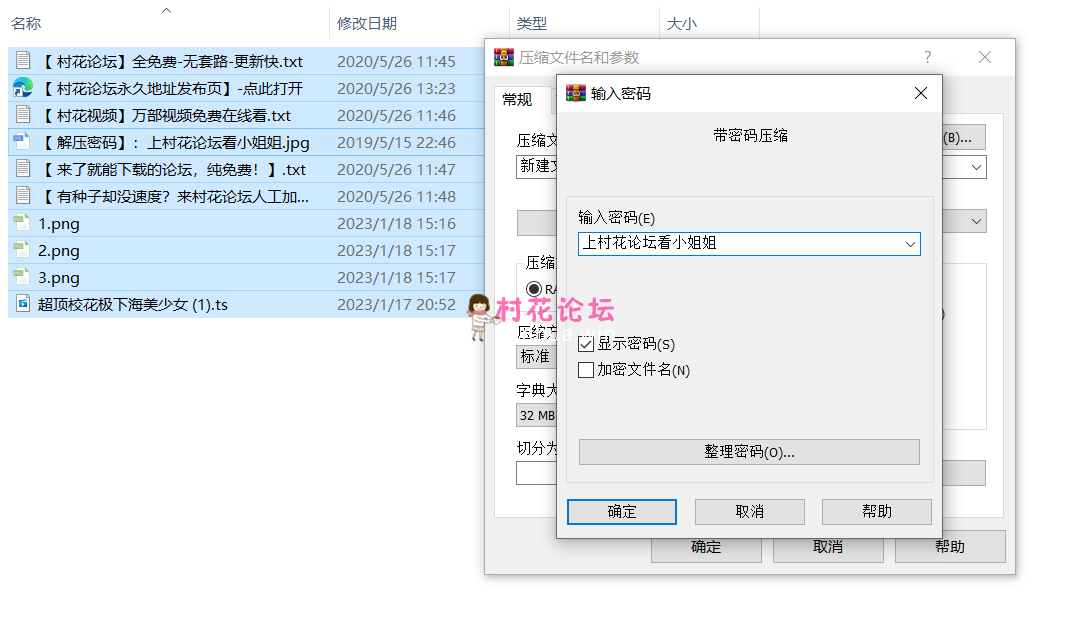
Task: Click the icon of 【有种子却没速度？ file
Action: tap(23, 196)
